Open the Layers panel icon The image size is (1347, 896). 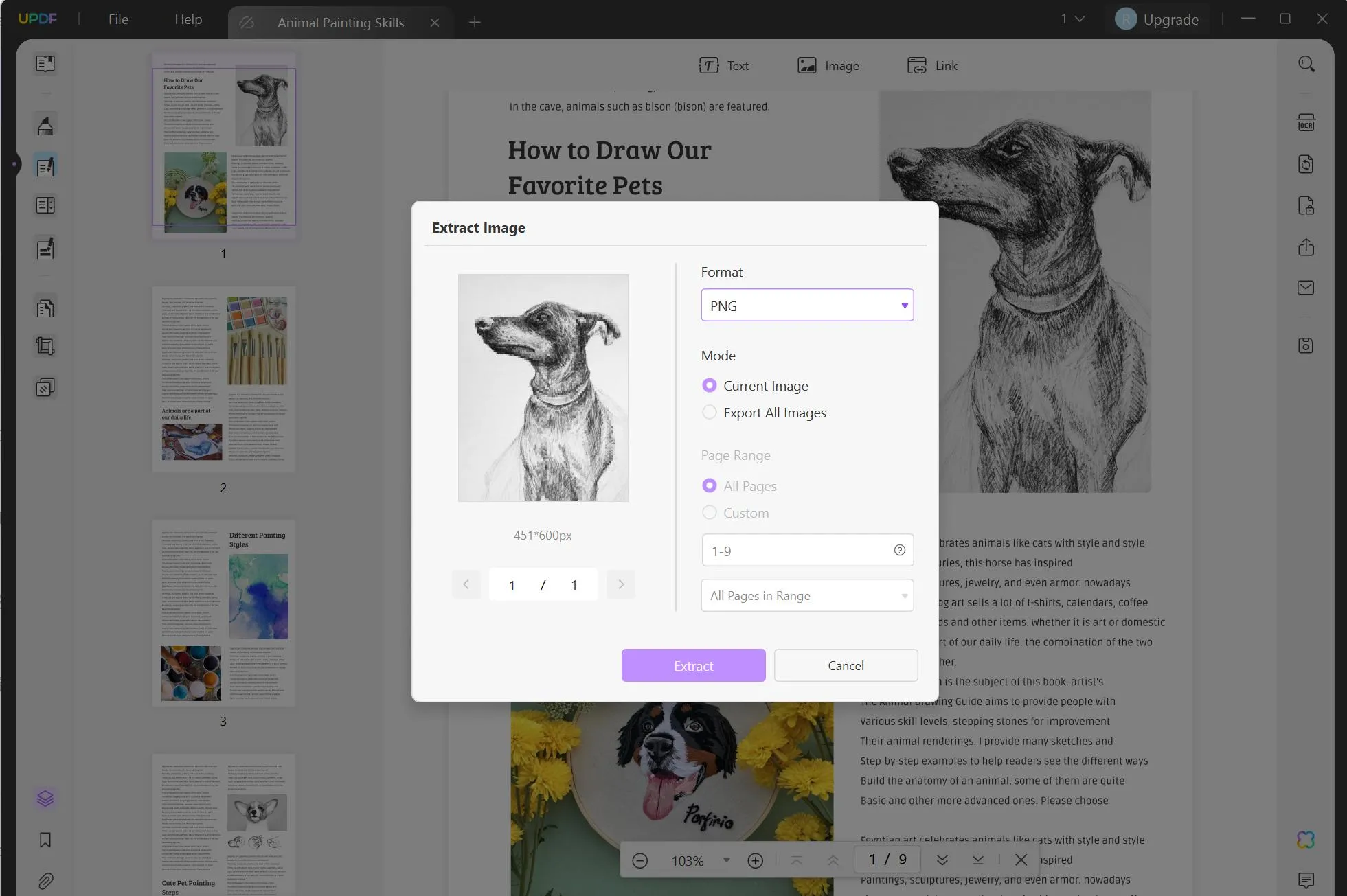45,799
